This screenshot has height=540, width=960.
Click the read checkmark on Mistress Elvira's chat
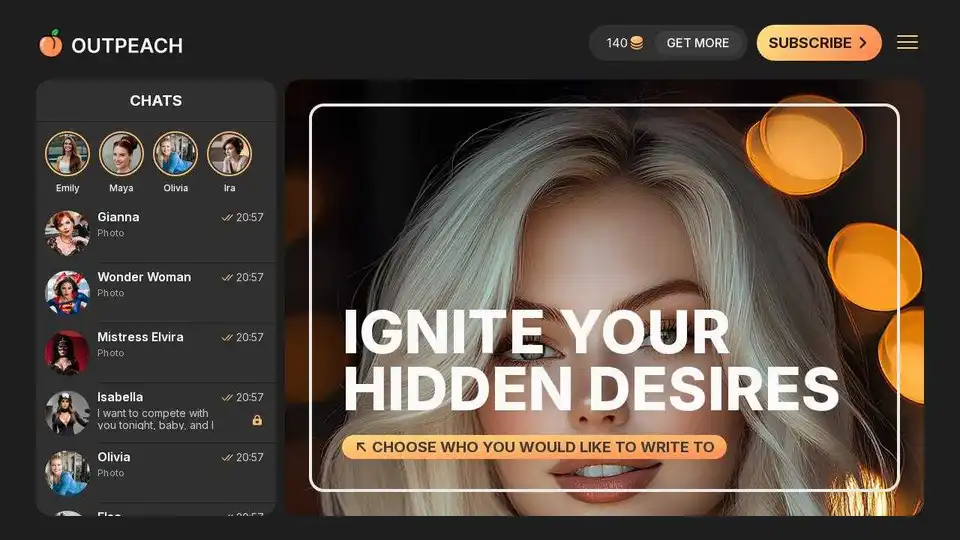[x=227, y=337]
